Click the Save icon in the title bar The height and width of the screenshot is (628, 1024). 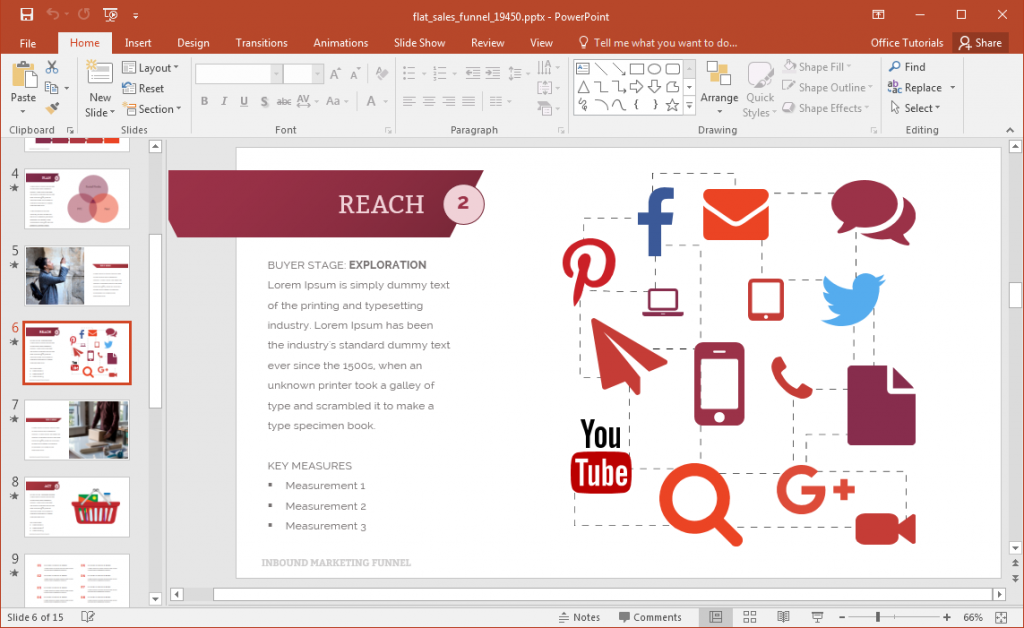click(x=27, y=15)
